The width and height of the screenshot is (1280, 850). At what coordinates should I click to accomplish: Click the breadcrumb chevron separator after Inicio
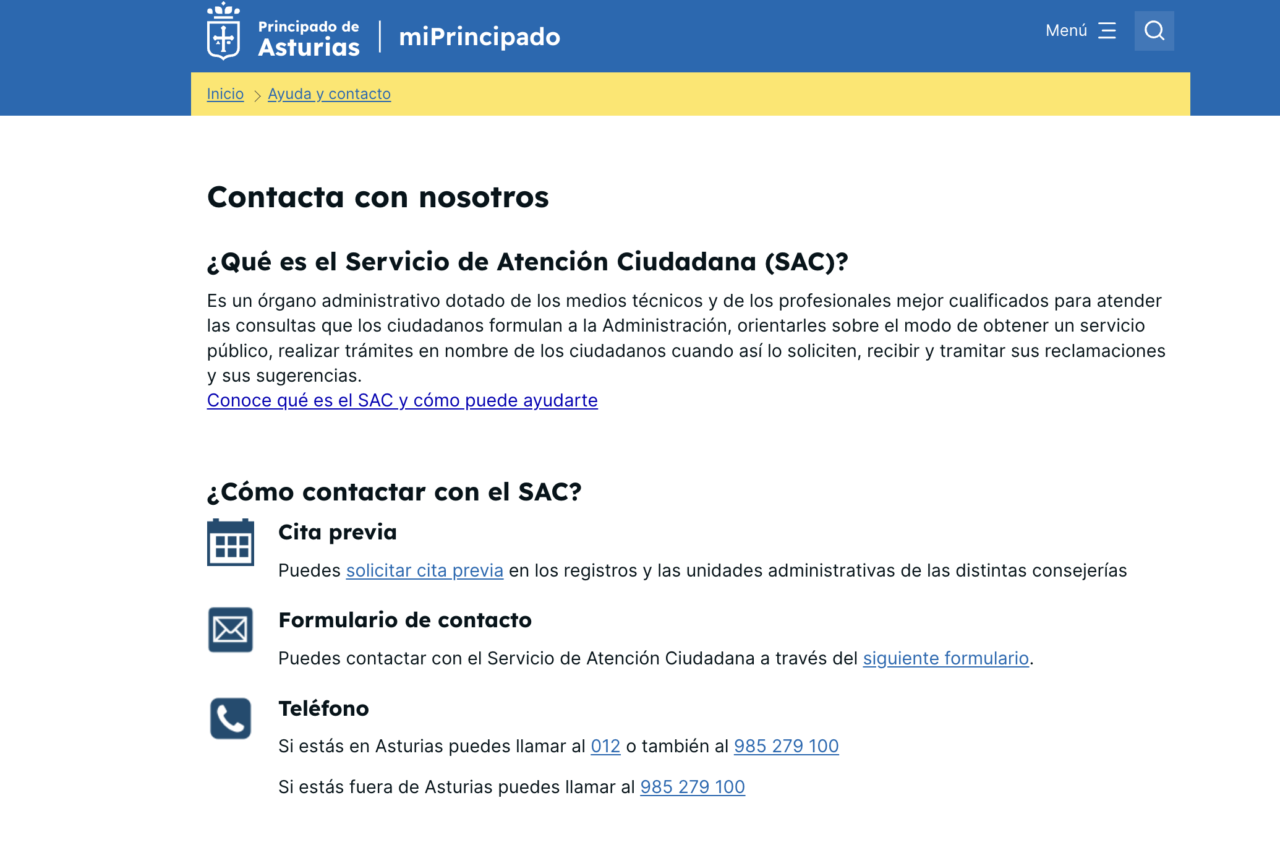point(257,95)
